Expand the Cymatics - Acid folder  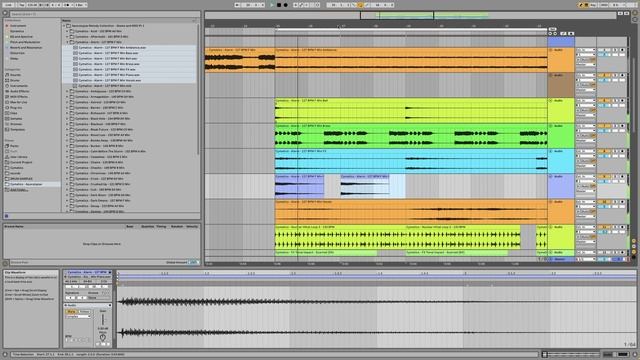pyautogui.click(x=67, y=31)
